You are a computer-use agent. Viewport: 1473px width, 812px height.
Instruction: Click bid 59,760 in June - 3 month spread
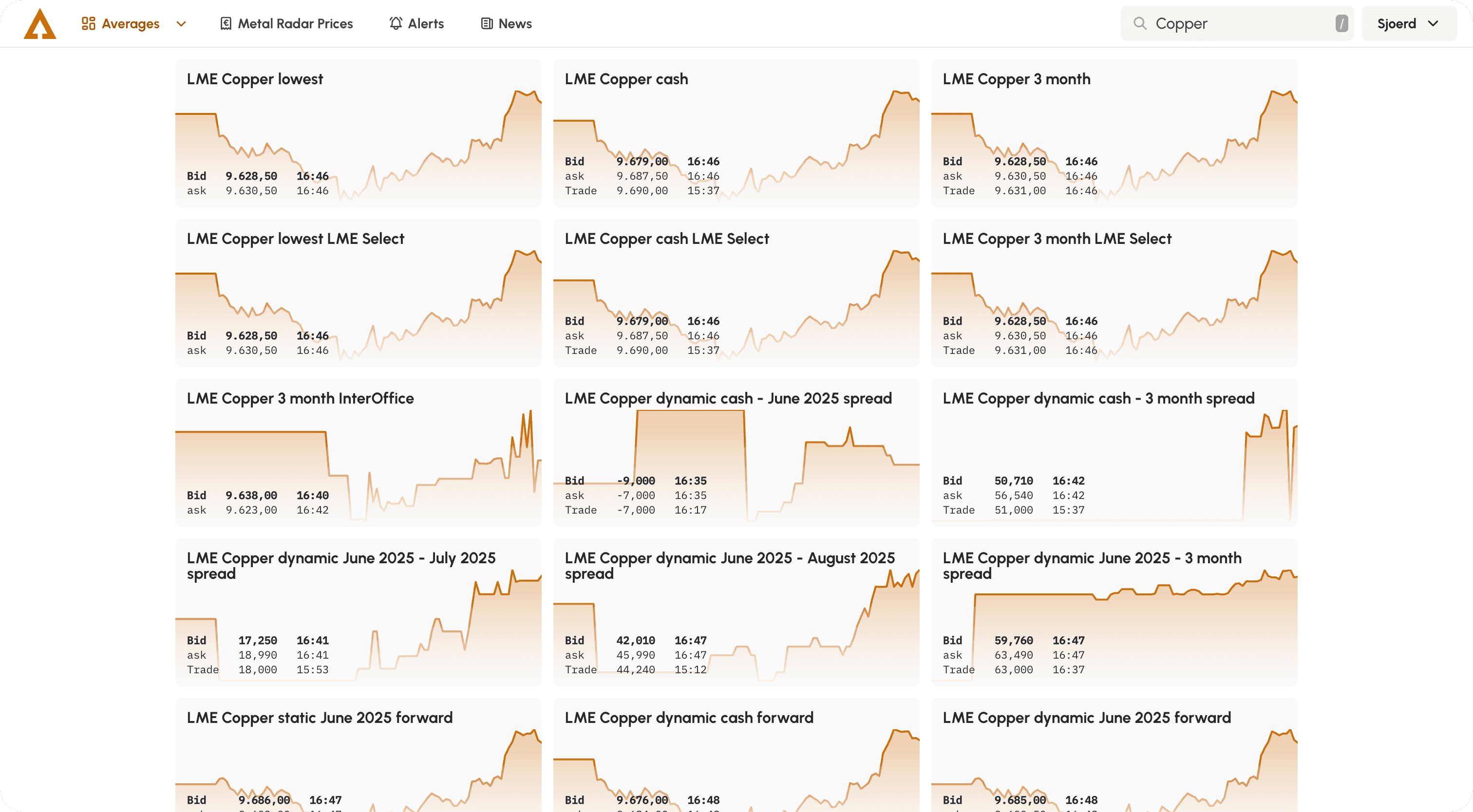point(1014,641)
